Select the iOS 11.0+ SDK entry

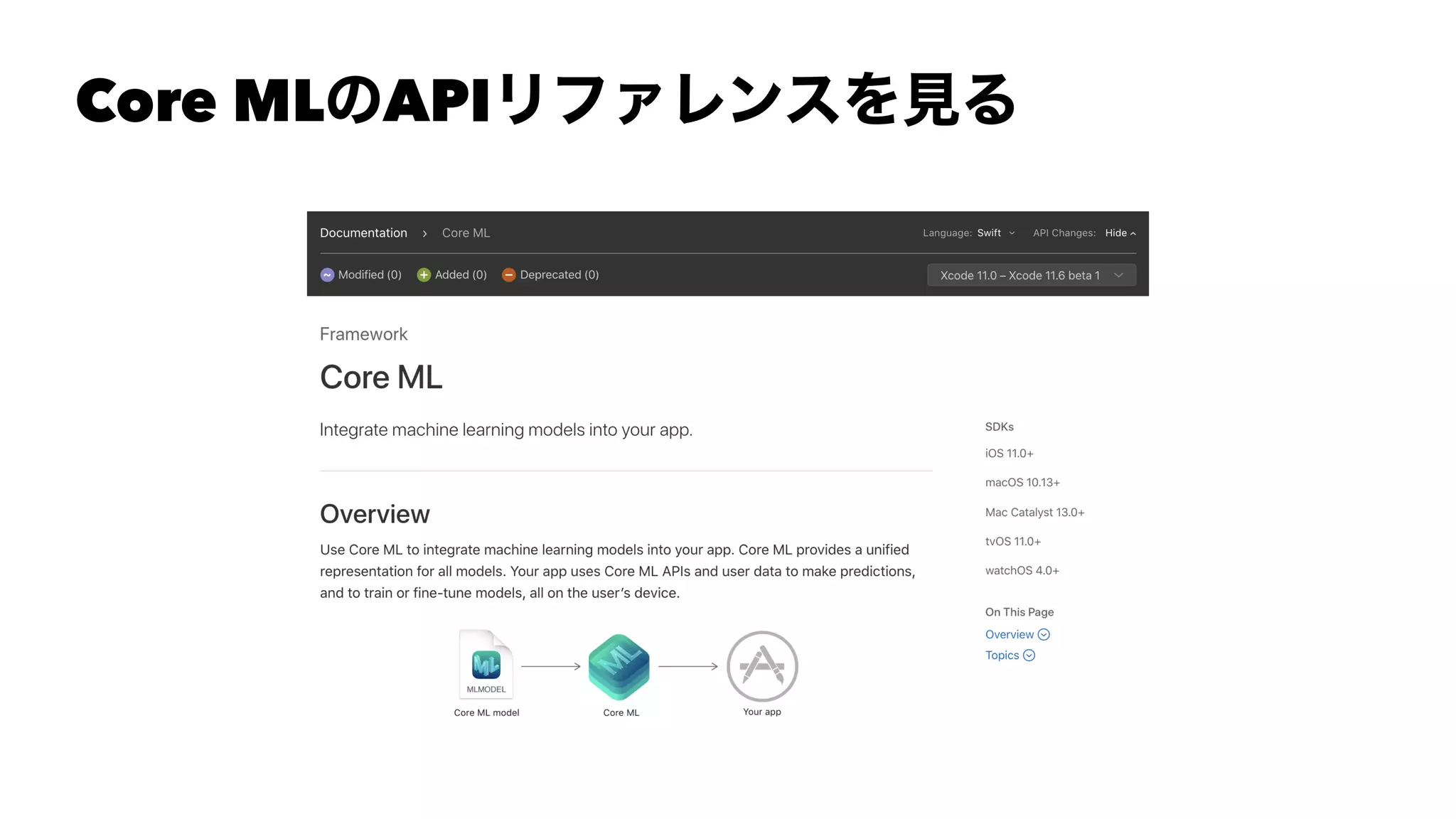[1009, 454]
